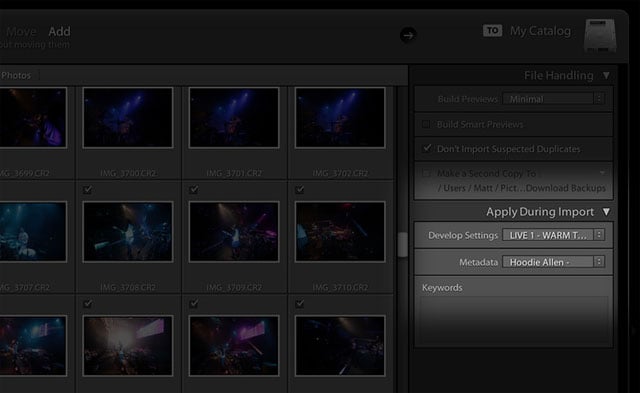640x393 pixels.
Task: Enable Build Smart Previews checkbox
Action: point(426,124)
